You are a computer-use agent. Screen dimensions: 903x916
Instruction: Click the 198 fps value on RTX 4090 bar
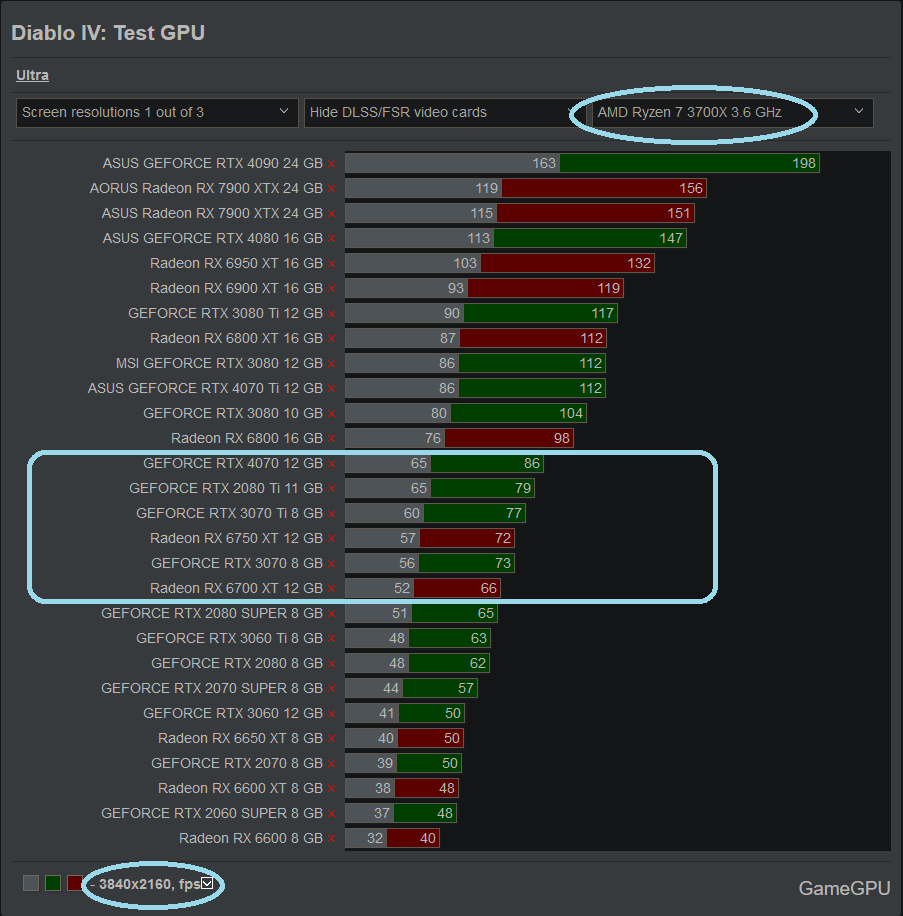click(804, 163)
